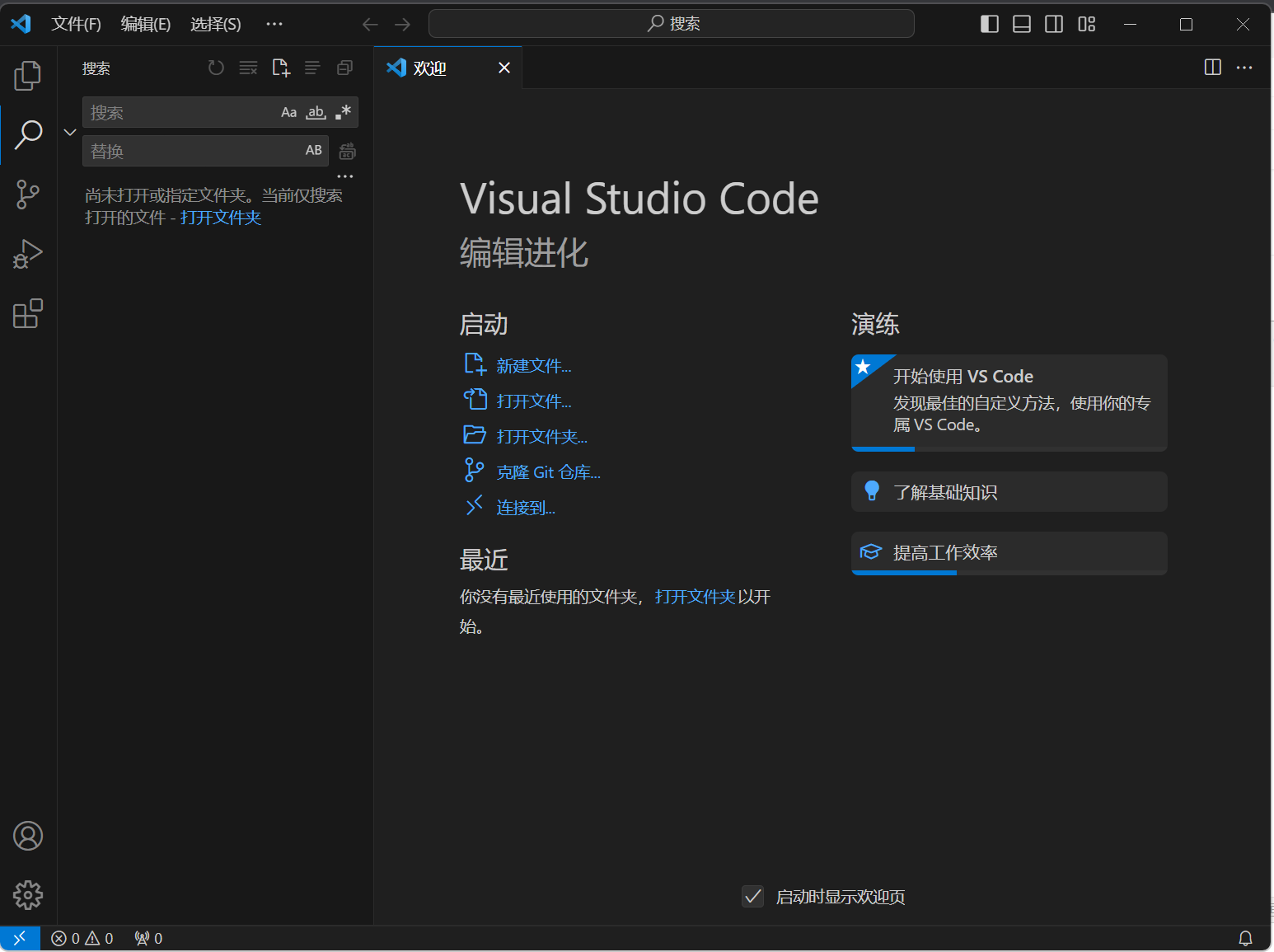Open Customize Layout icon in title bar

coord(1087,24)
